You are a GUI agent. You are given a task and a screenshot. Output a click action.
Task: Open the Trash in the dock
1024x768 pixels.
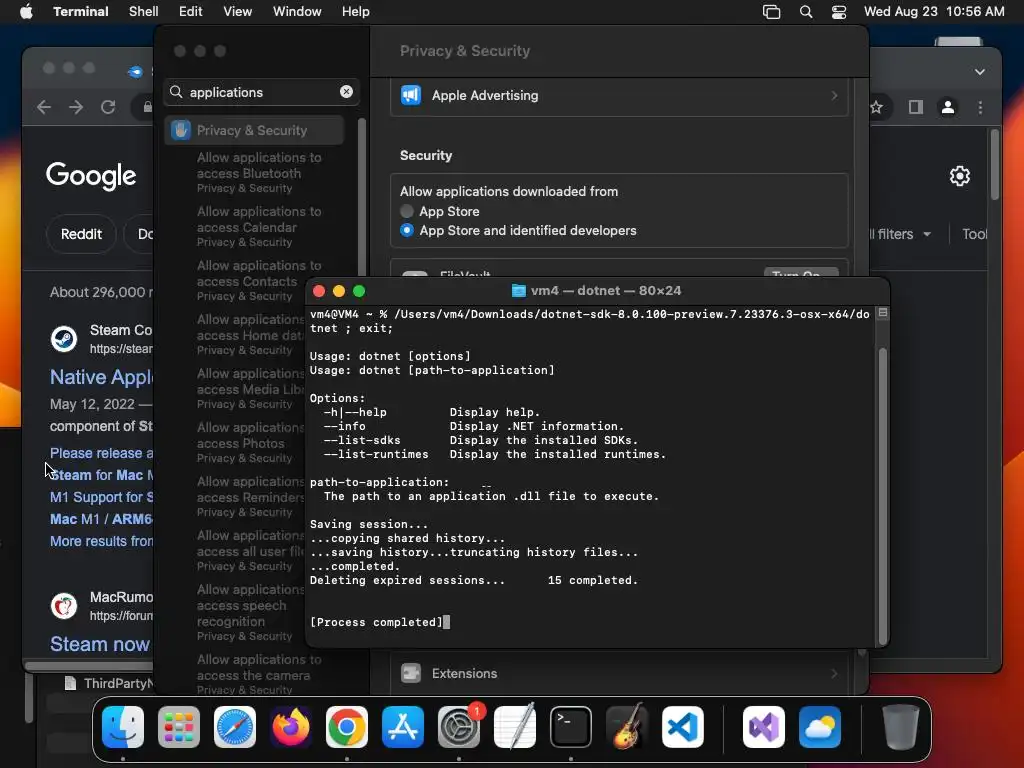(901, 727)
